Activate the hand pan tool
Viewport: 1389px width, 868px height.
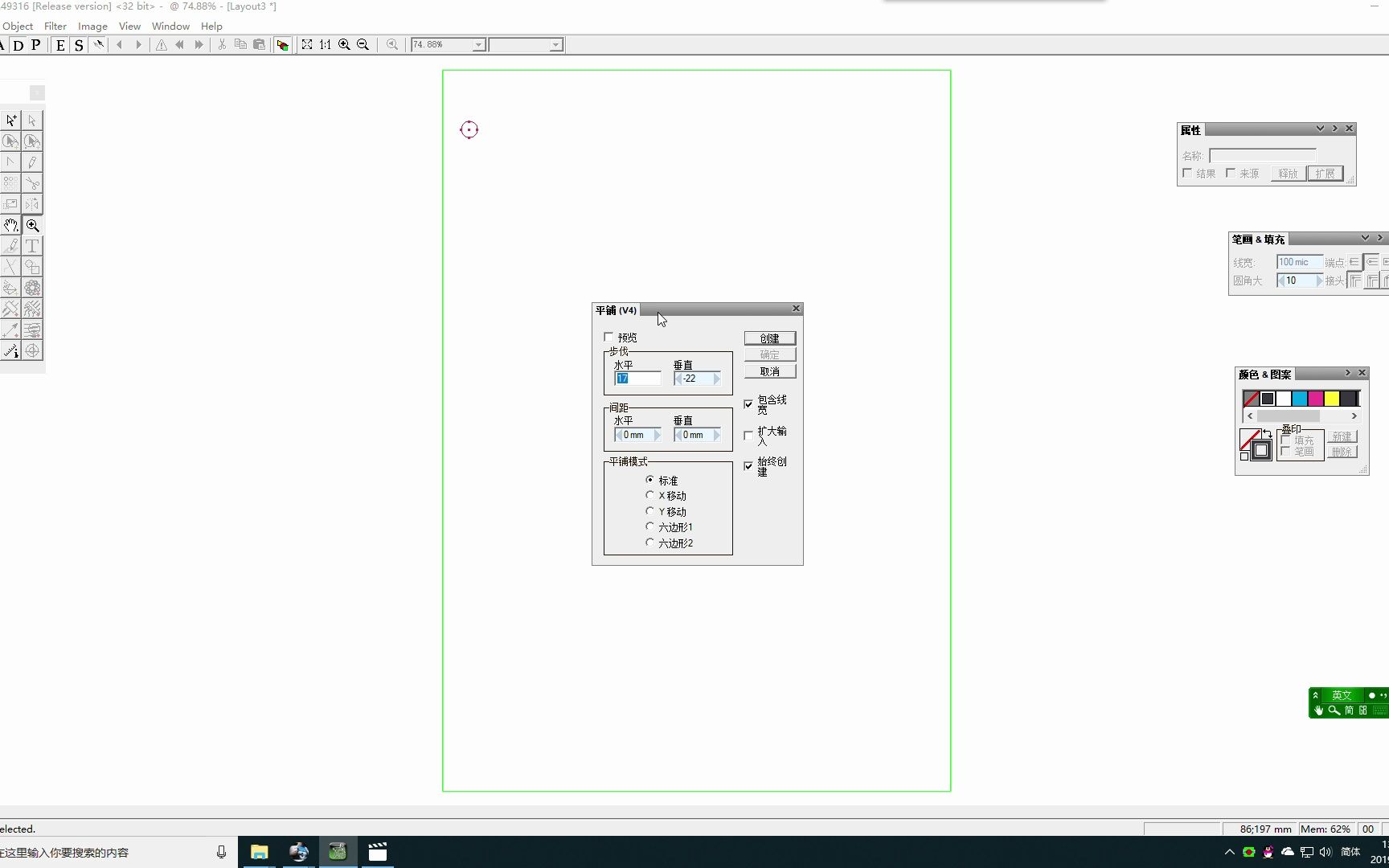pos(11,225)
